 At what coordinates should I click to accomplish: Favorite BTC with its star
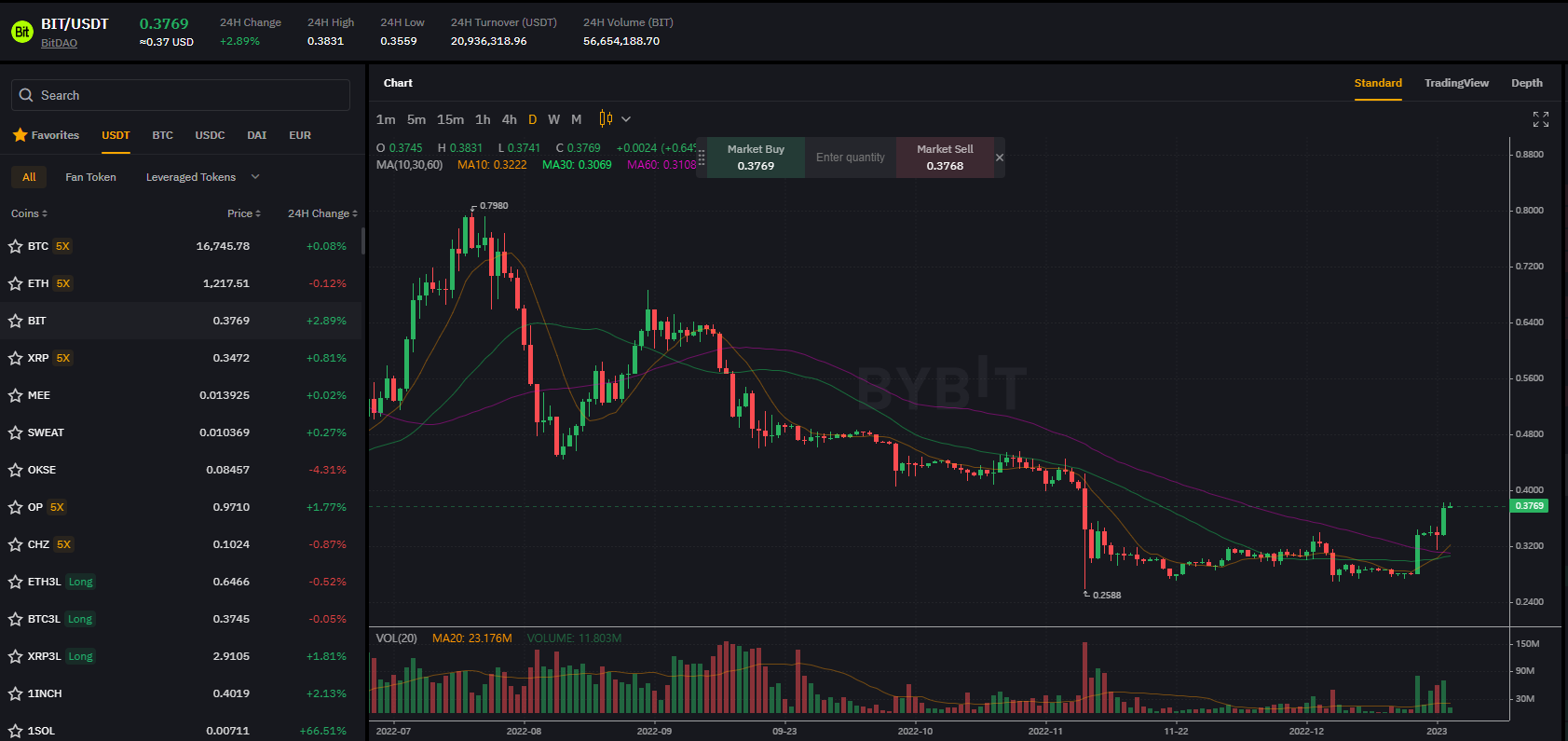pos(15,246)
